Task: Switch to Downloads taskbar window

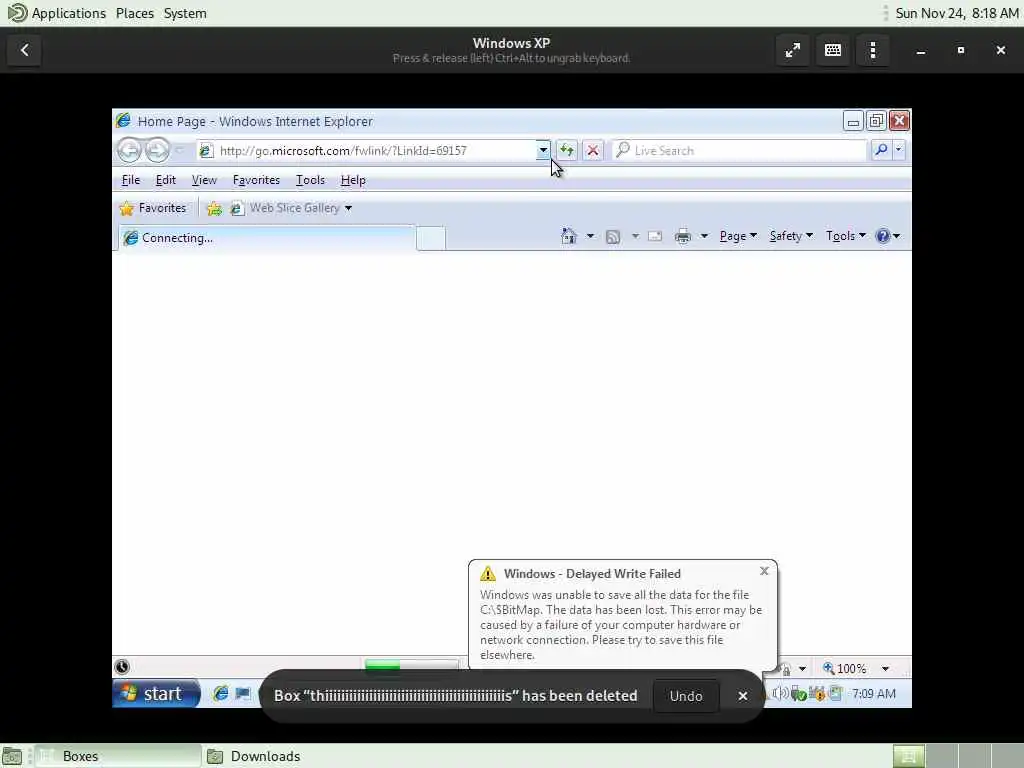Action: [x=253, y=756]
